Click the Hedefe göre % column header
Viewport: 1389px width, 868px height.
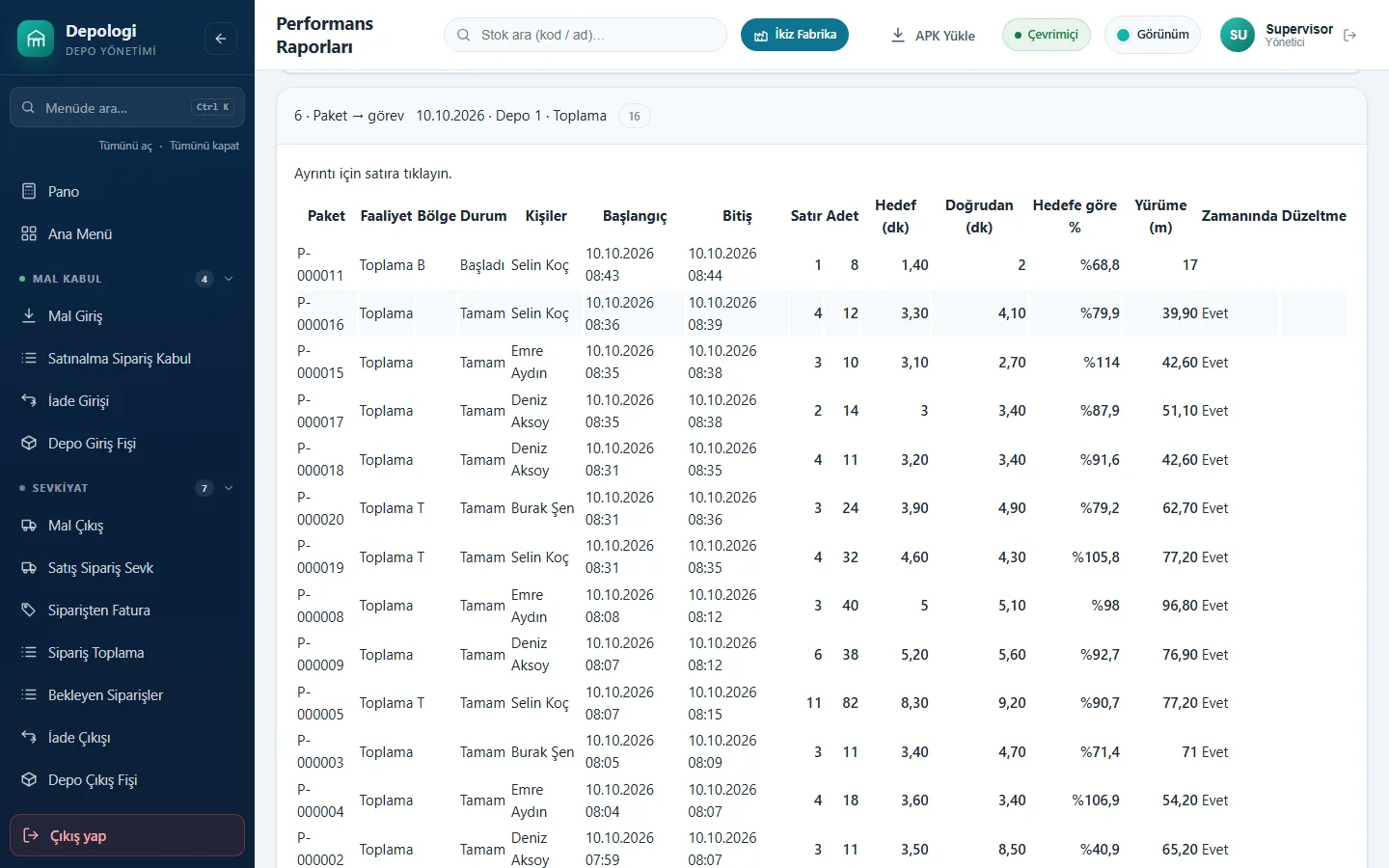click(x=1075, y=216)
